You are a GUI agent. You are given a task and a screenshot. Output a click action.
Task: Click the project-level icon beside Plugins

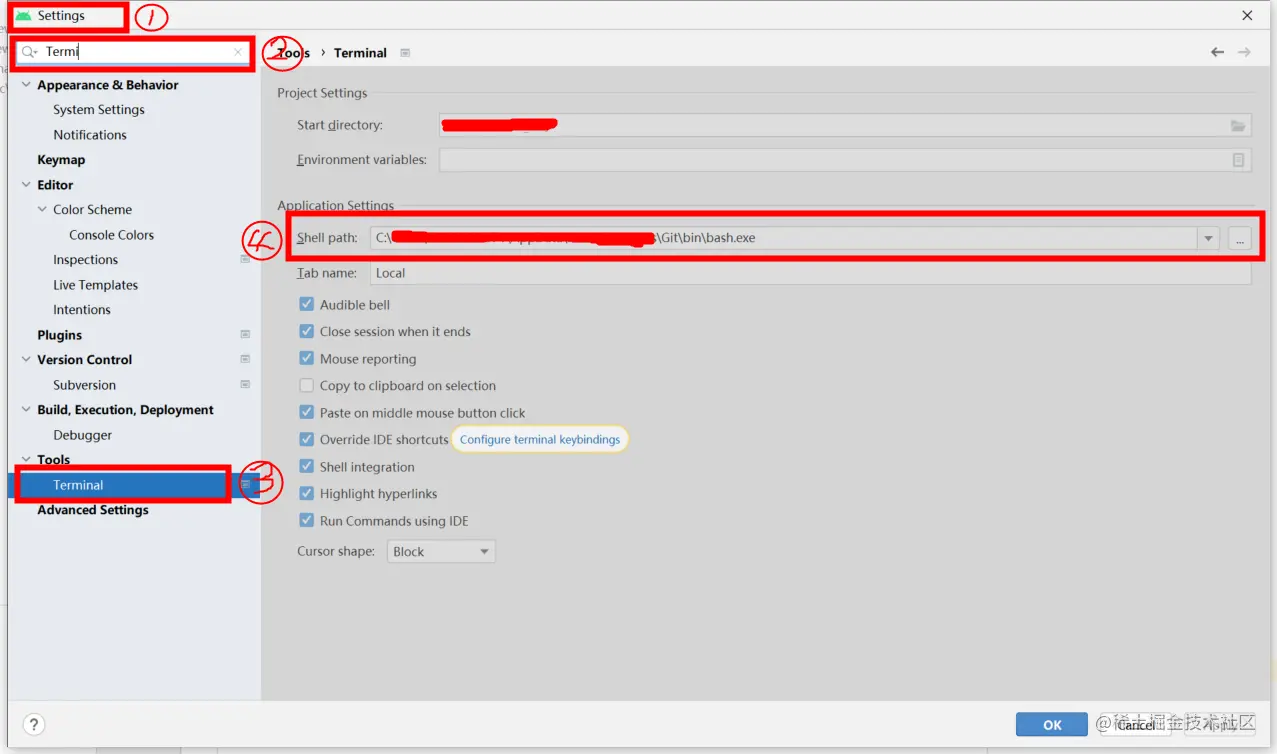[245, 335]
